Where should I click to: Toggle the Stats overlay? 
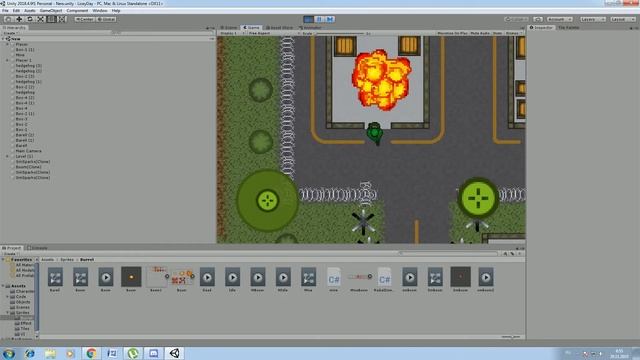pyautogui.click(x=497, y=33)
